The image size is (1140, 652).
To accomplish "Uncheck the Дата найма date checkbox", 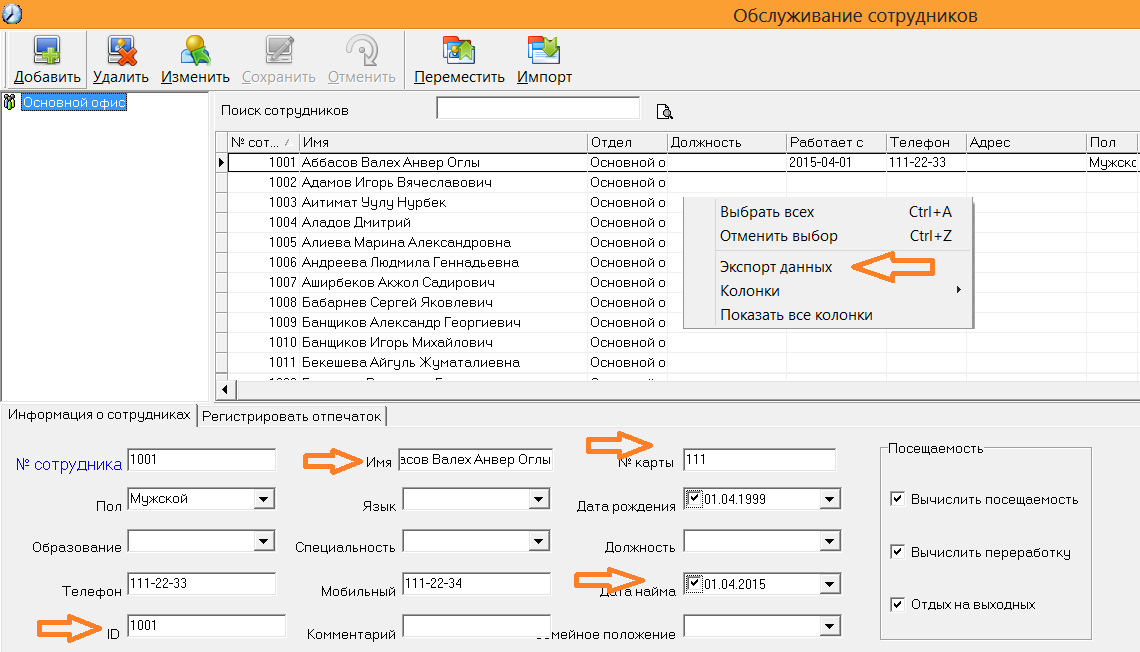I will click(694, 583).
